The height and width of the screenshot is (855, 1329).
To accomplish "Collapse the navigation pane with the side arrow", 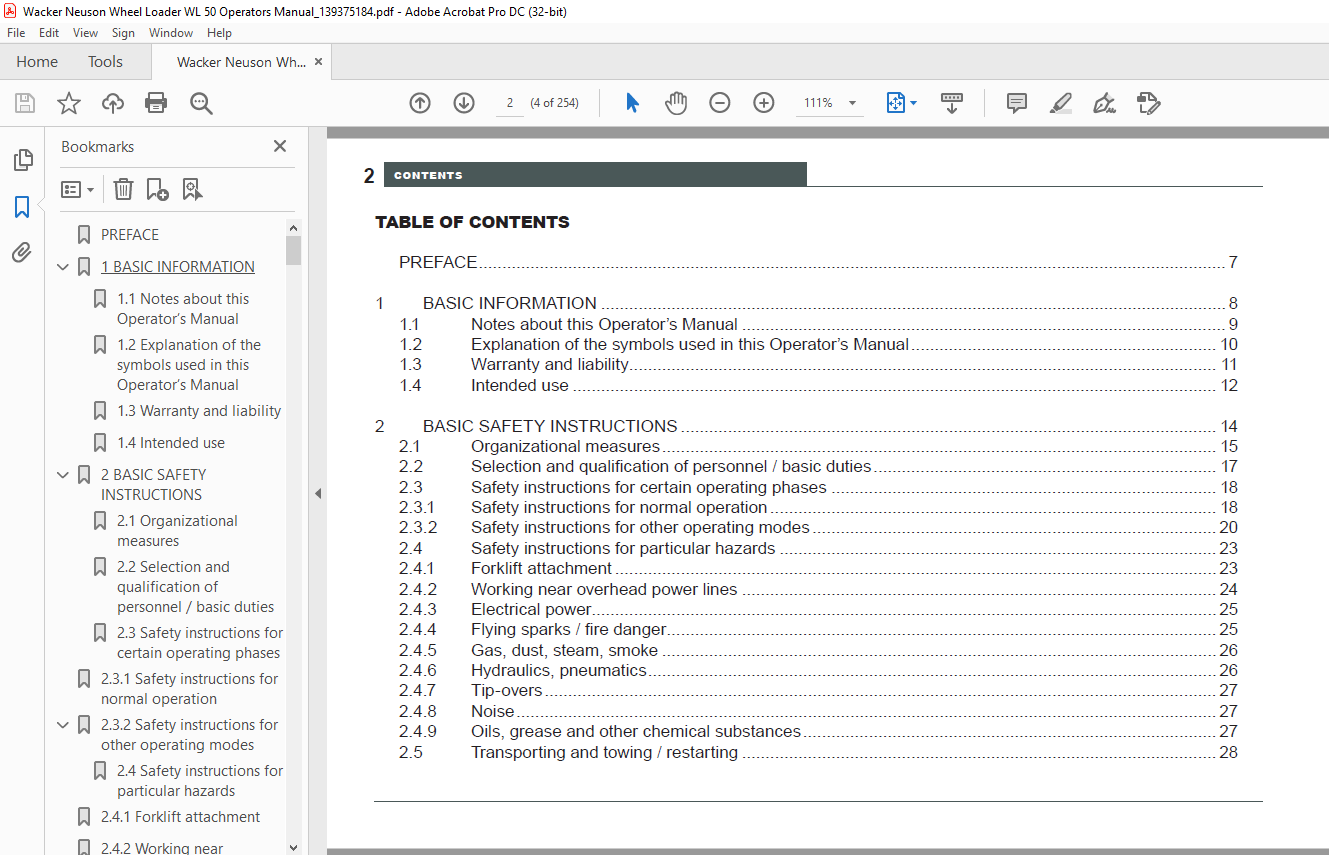I will coord(318,493).
